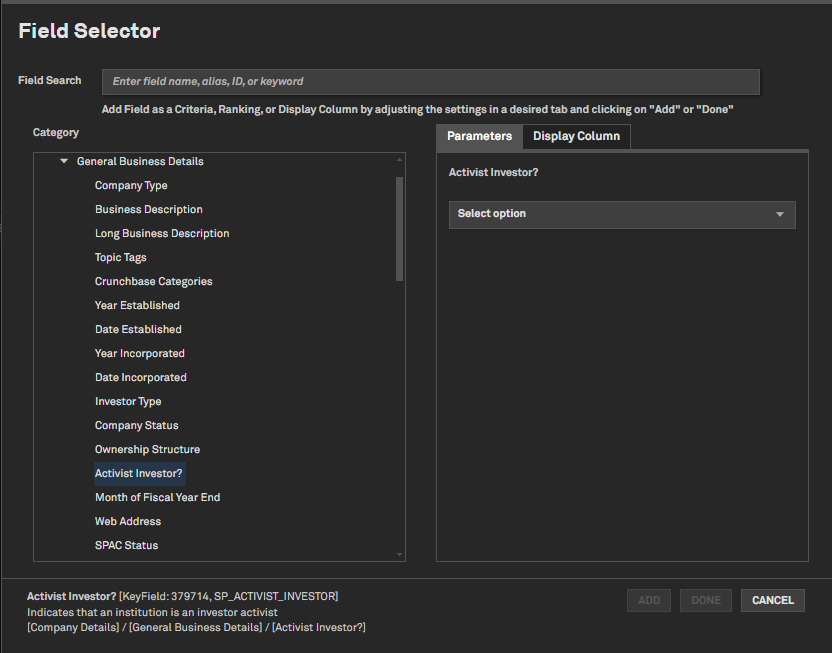Screen dimensions: 832x653
Task: Select the Investor Type field
Action: 128,401
